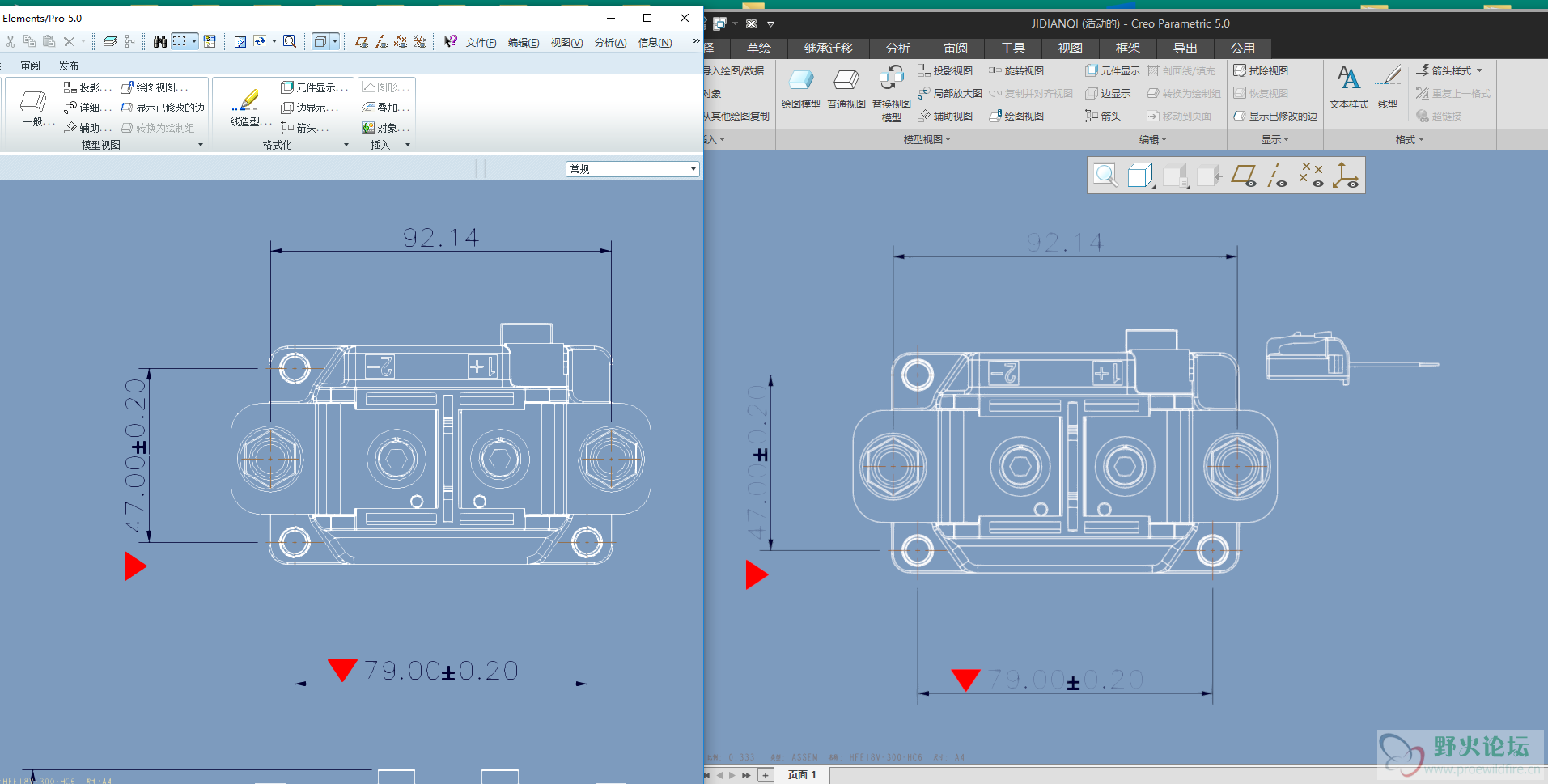Image resolution: width=1548 pixels, height=784 pixels.
Task: Click the layers icon in Pro/E toolbar
Action: (x=110, y=41)
